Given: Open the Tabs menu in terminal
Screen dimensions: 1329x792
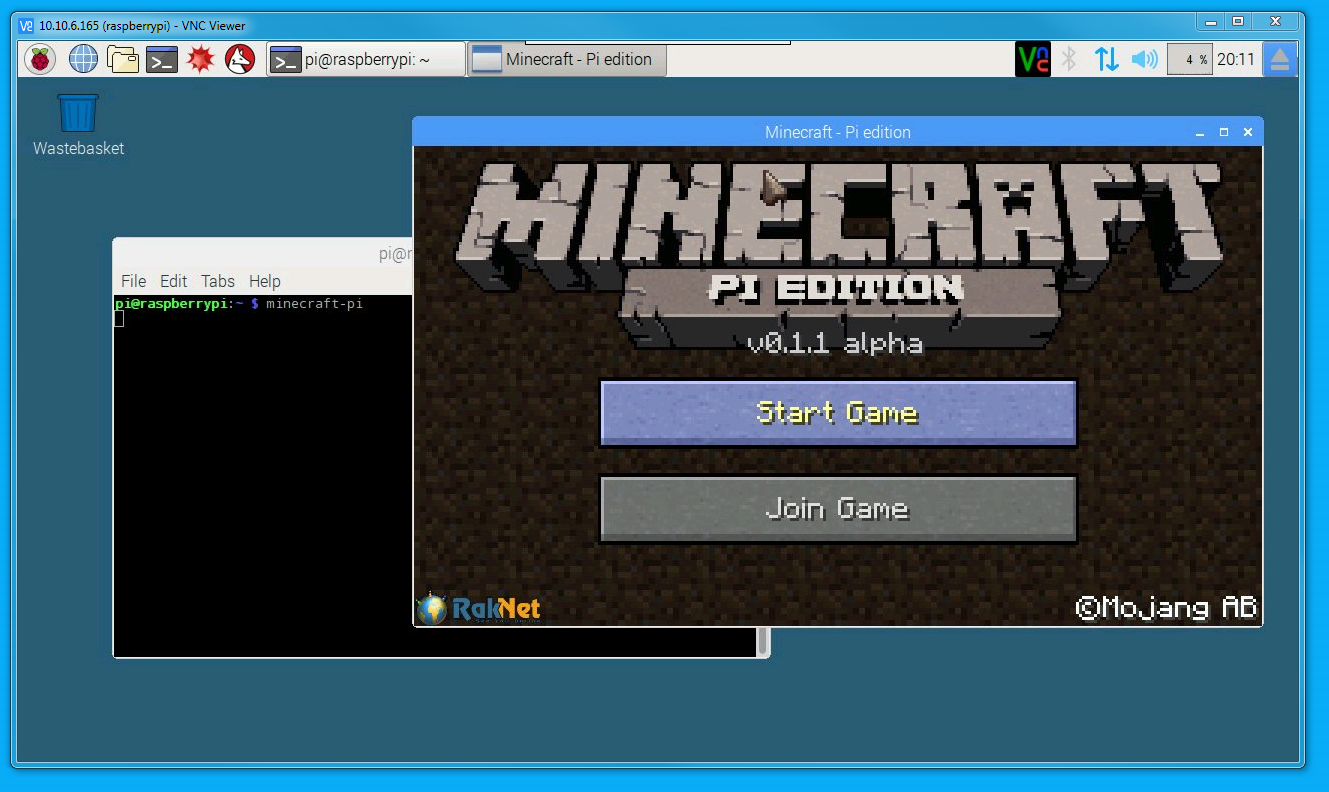Looking at the screenshot, I should pyautogui.click(x=218, y=281).
